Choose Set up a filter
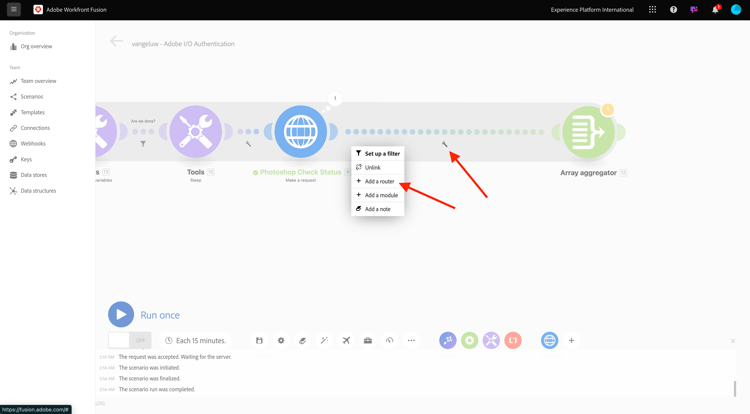The width and height of the screenshot is (750, 414). click(378, 153)
